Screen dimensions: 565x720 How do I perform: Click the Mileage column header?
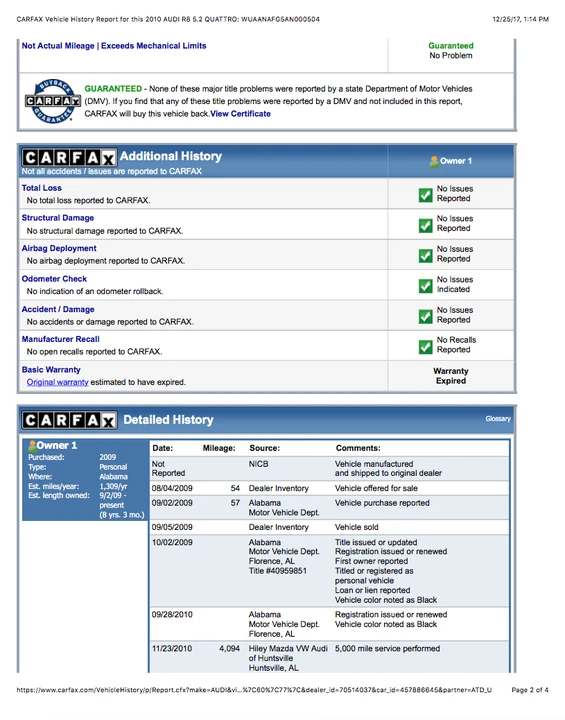pyautogui.click(x=219, y=448)
